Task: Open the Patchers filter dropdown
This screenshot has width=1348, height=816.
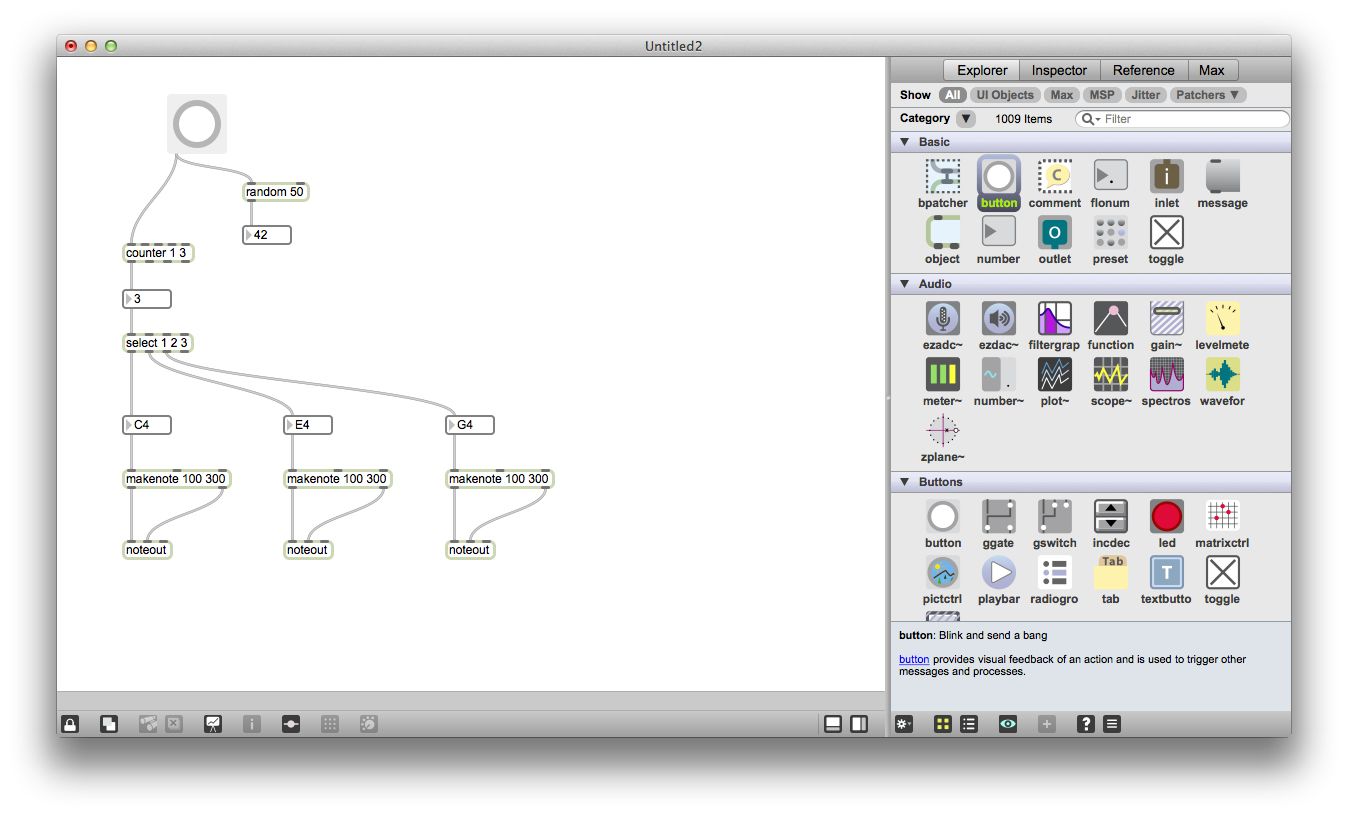Action: 1207,94
